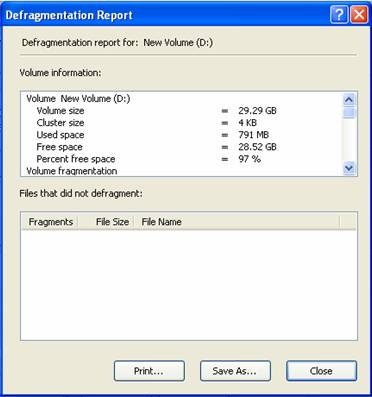
Task: Select the 'Percent free space' label
Action: (76, 159)
